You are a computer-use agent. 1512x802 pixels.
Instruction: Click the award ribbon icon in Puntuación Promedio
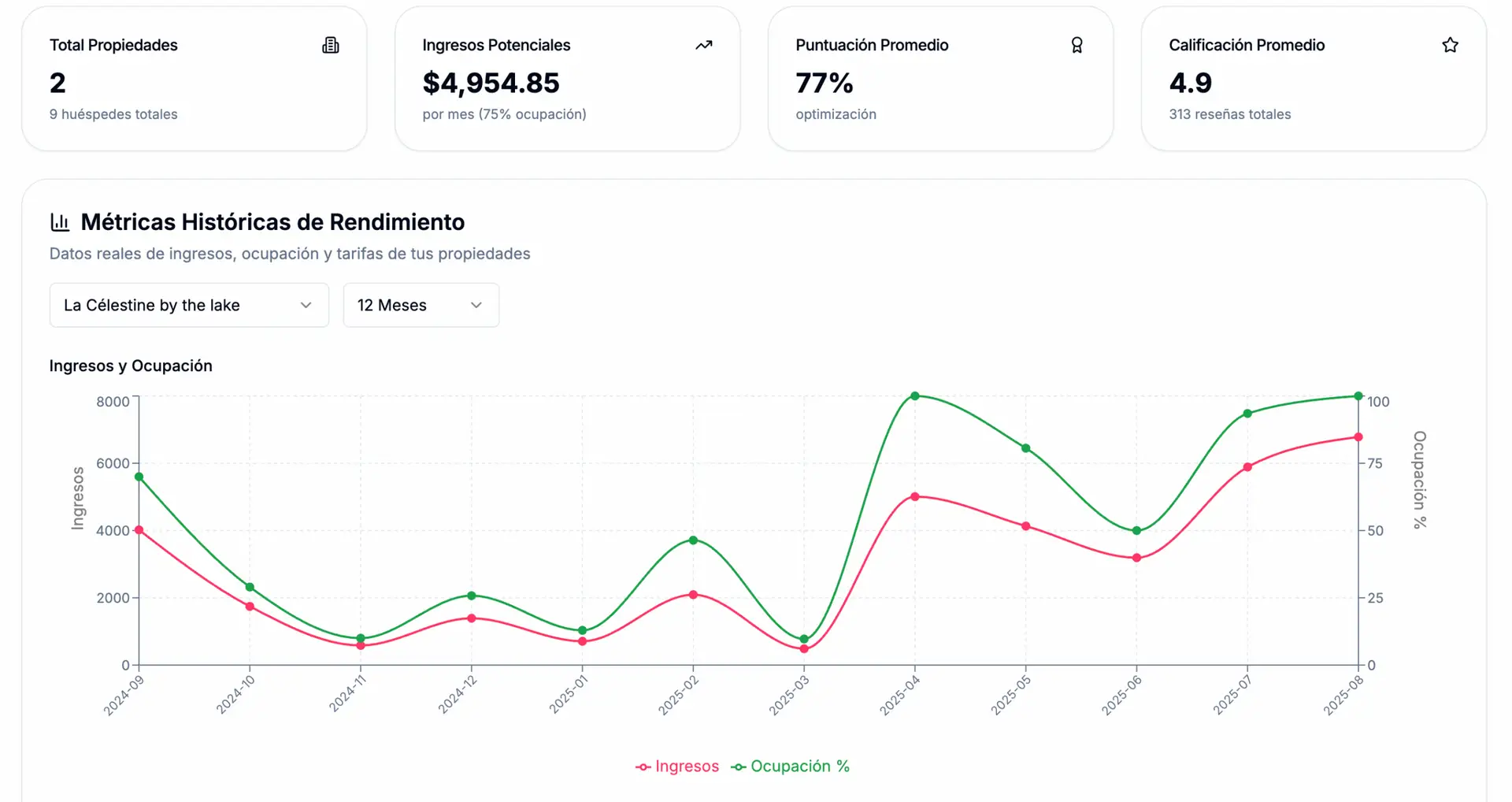click(x=1077, y=46)
